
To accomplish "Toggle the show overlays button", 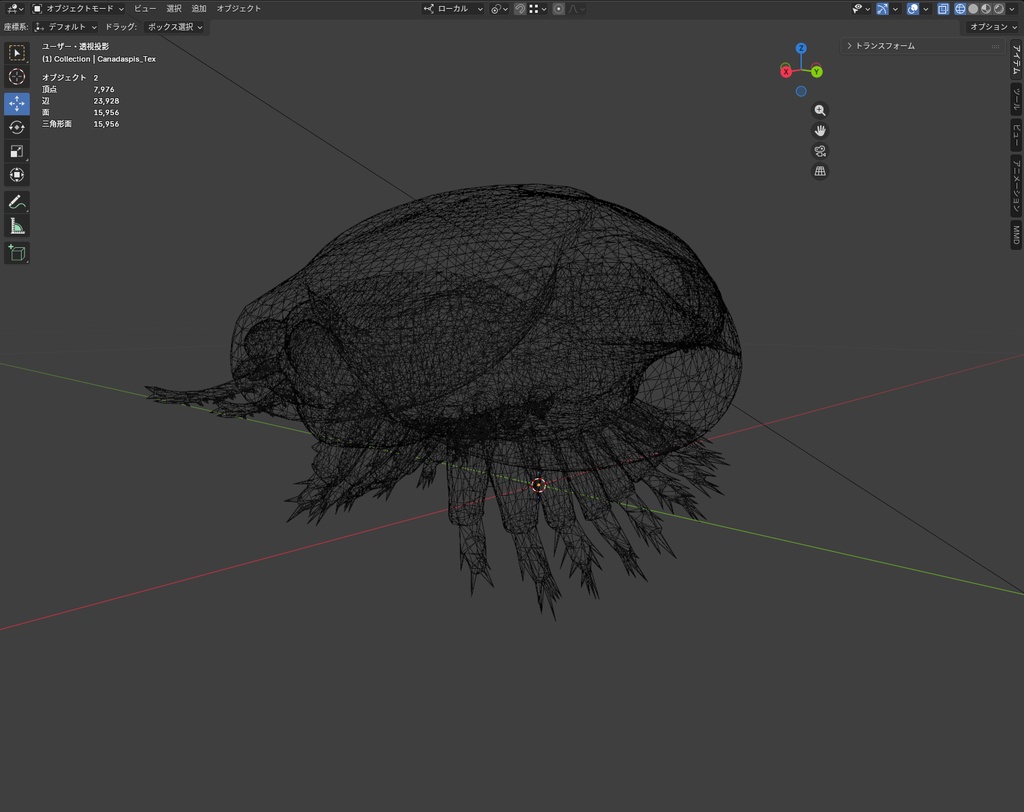I will 913,8.
